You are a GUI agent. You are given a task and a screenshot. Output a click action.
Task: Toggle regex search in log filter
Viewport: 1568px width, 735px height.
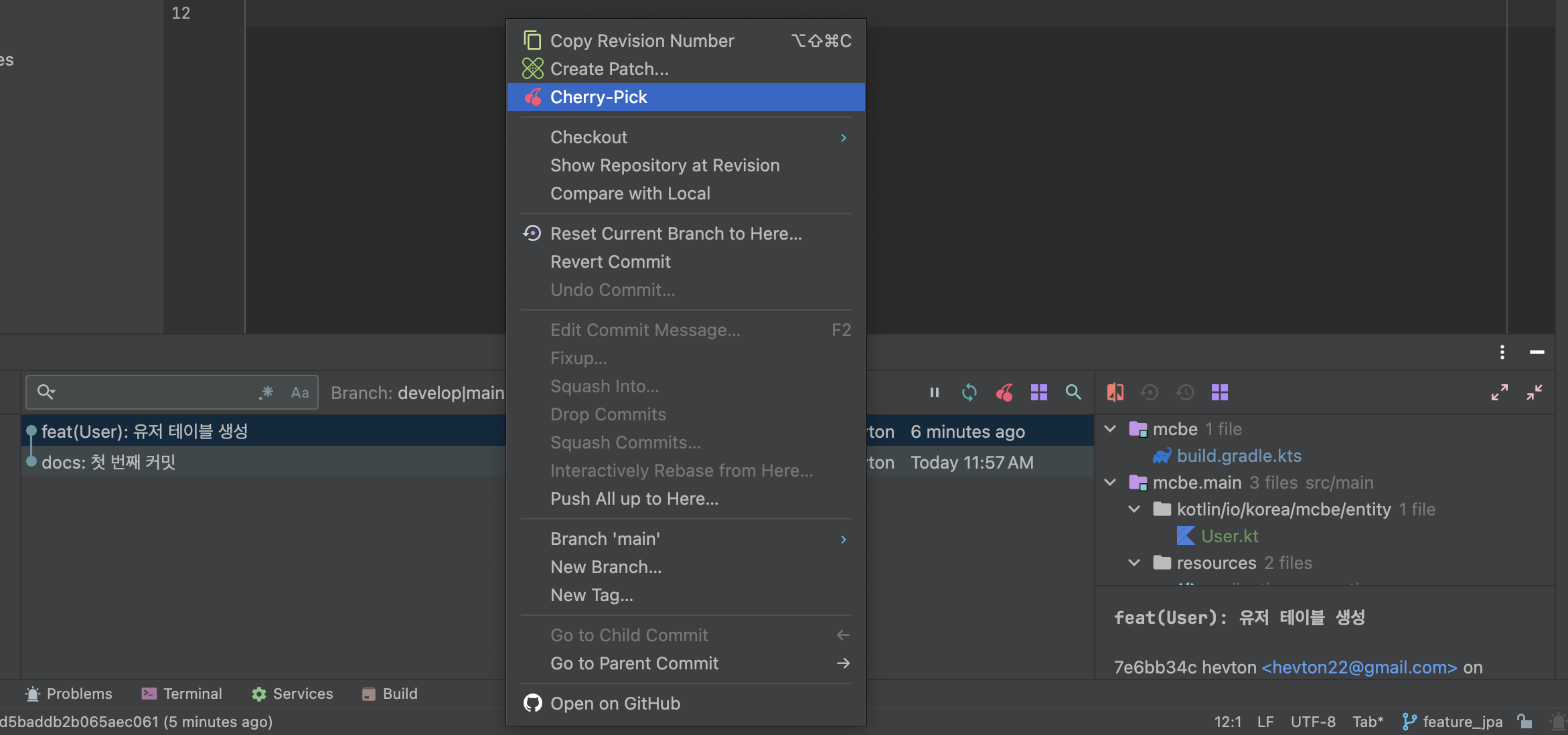pos(266,392)
